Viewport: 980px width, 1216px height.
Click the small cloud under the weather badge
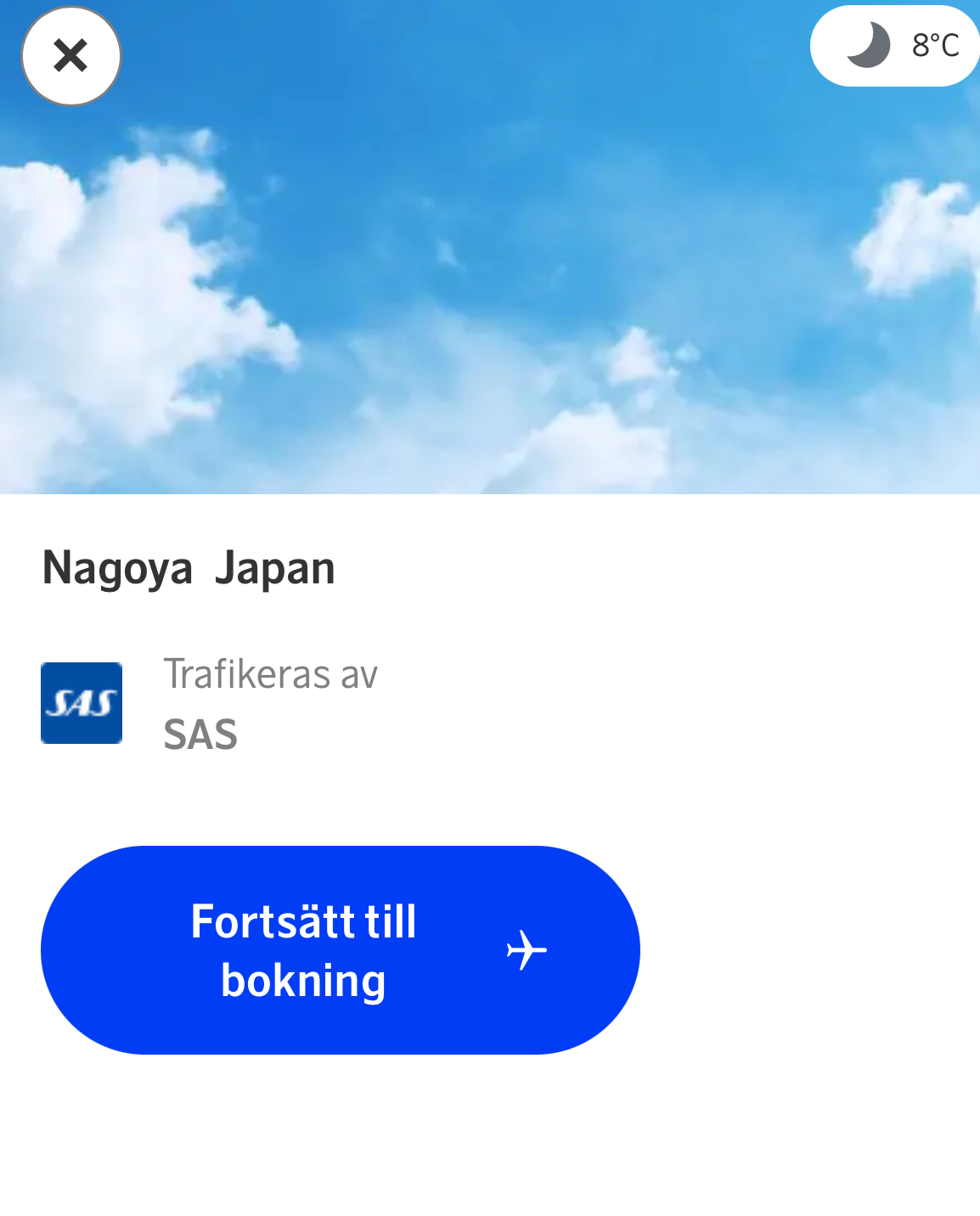click(x=917, y=238)
